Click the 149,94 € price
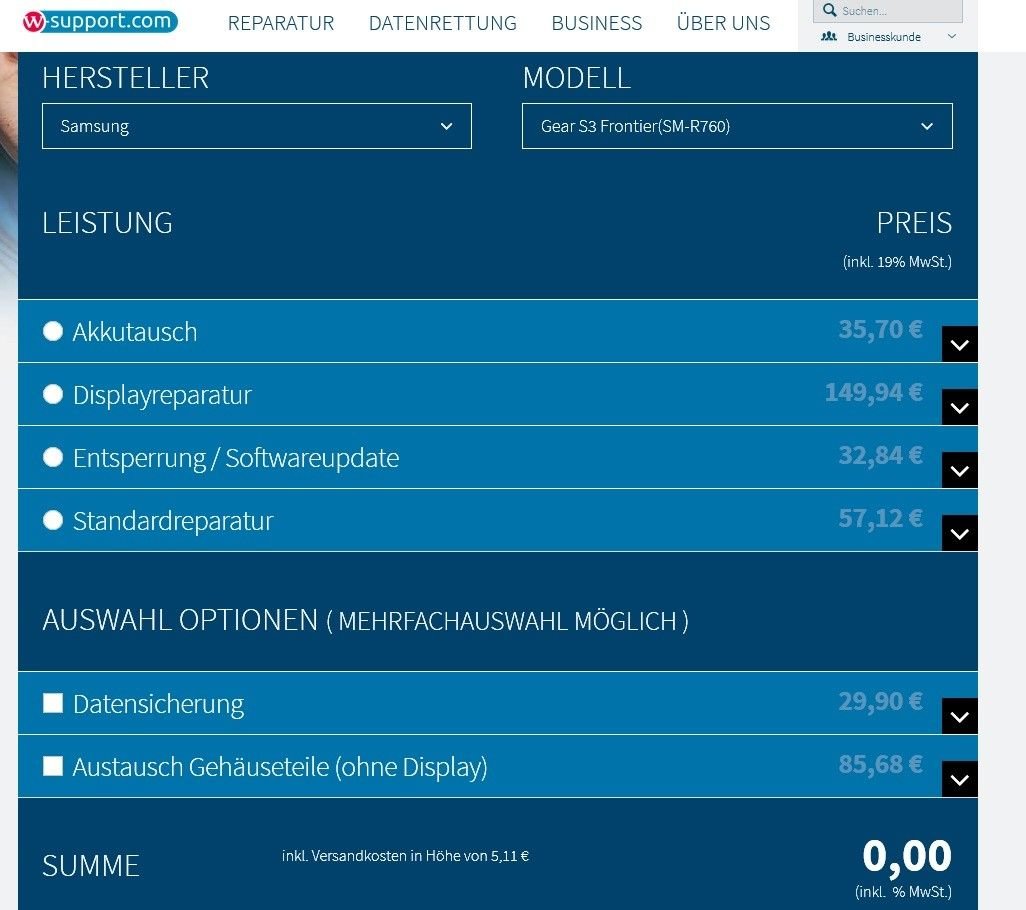Image resolution: width=1026 pixels, height=910 pixels. point(874,392)
